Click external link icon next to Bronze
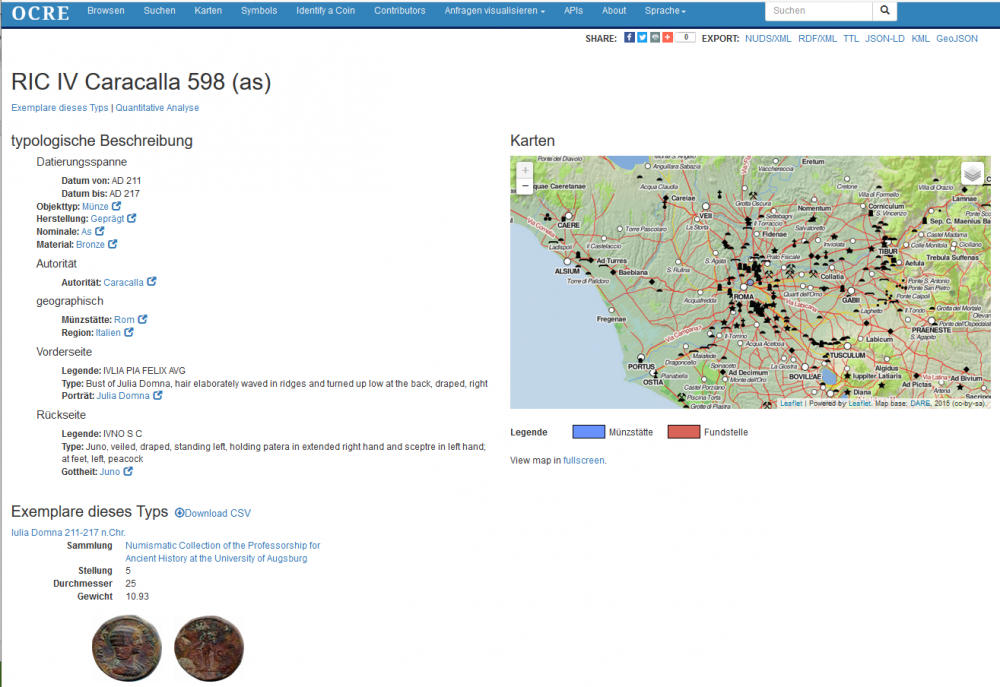The height and width of the screenshot is (687, 1000). tap(113, 244)
